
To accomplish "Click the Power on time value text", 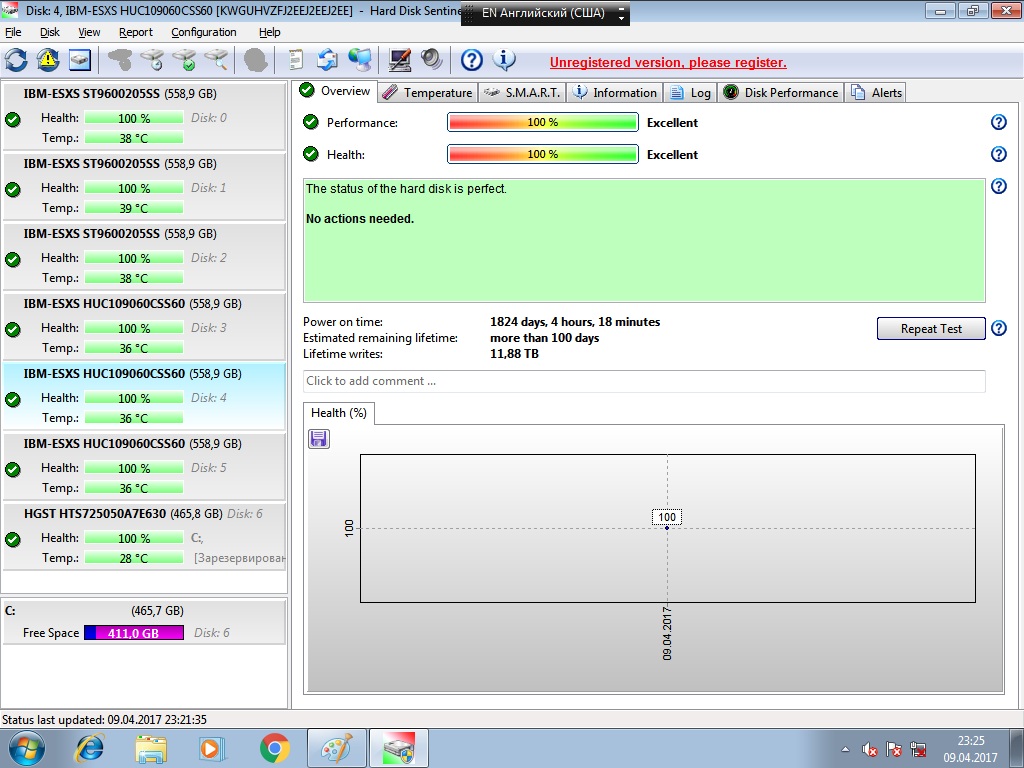I will point(575,322).
